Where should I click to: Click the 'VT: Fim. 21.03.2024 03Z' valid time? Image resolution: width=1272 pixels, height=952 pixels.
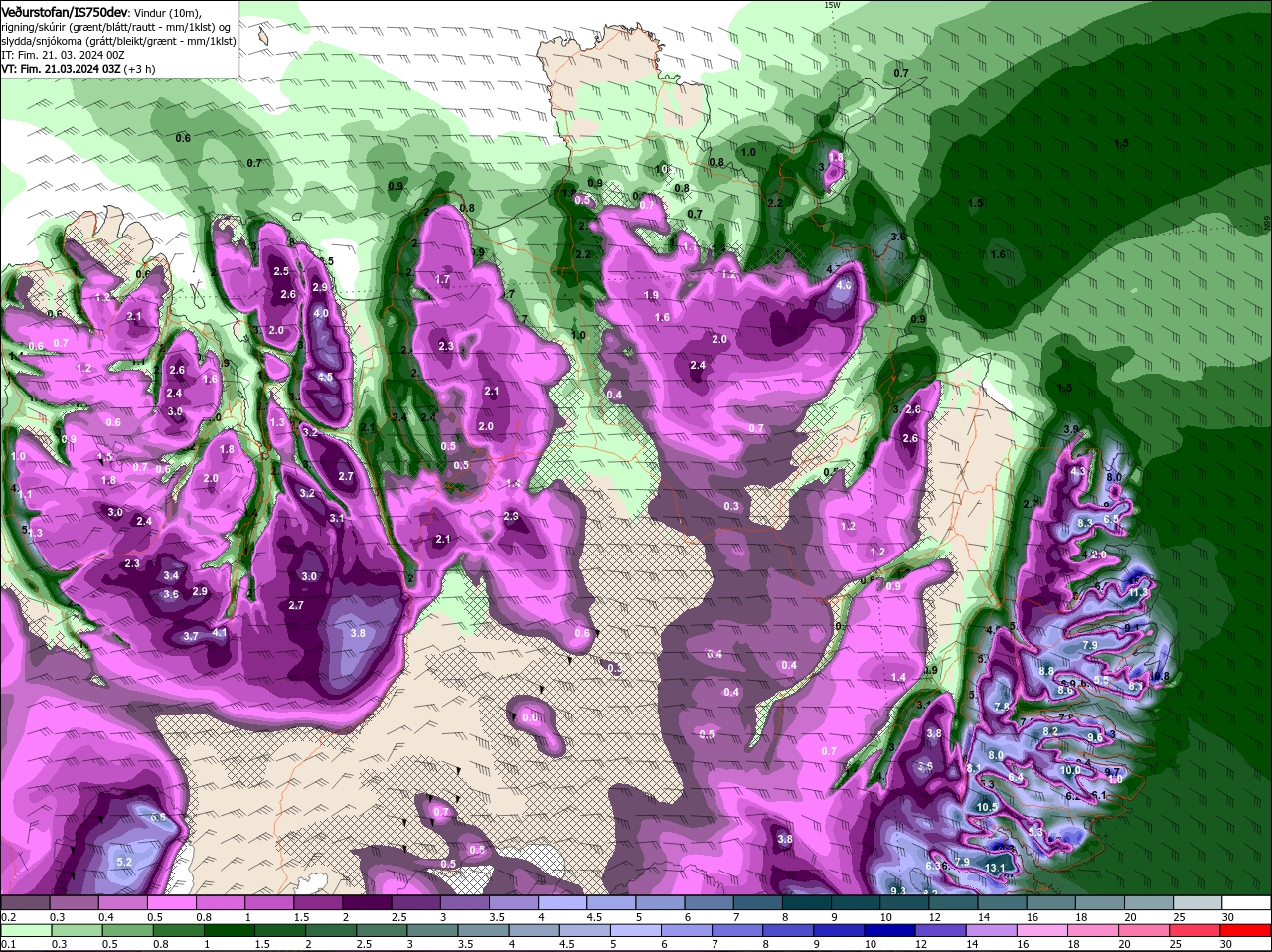pyautogui.click(x=62, y=69)
